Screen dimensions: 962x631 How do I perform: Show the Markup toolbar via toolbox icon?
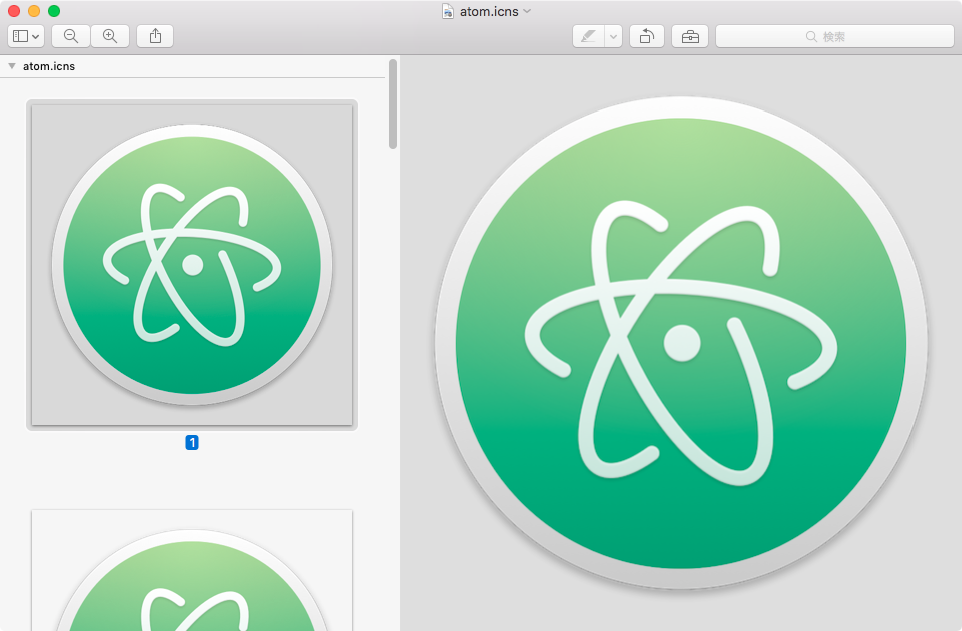[690, 36]
